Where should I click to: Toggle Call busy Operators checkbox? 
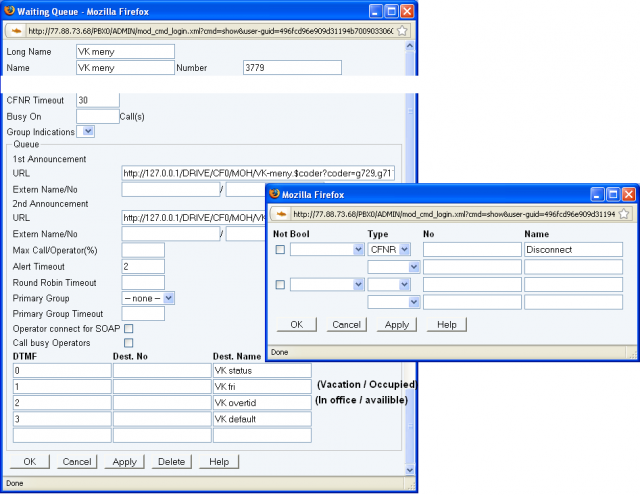point(129,343)
